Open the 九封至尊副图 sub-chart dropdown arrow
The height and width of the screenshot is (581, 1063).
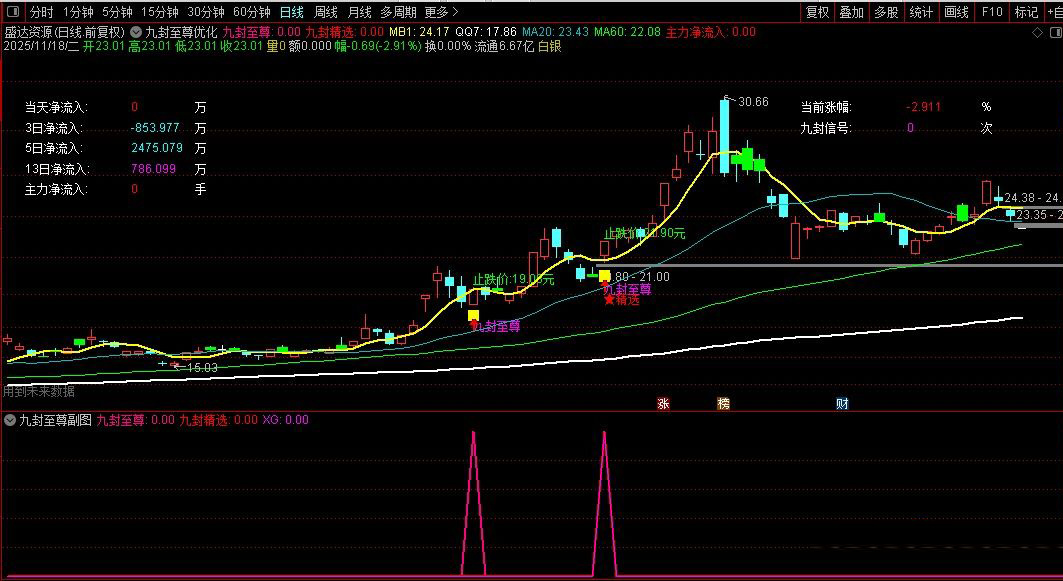coord(9,420)
